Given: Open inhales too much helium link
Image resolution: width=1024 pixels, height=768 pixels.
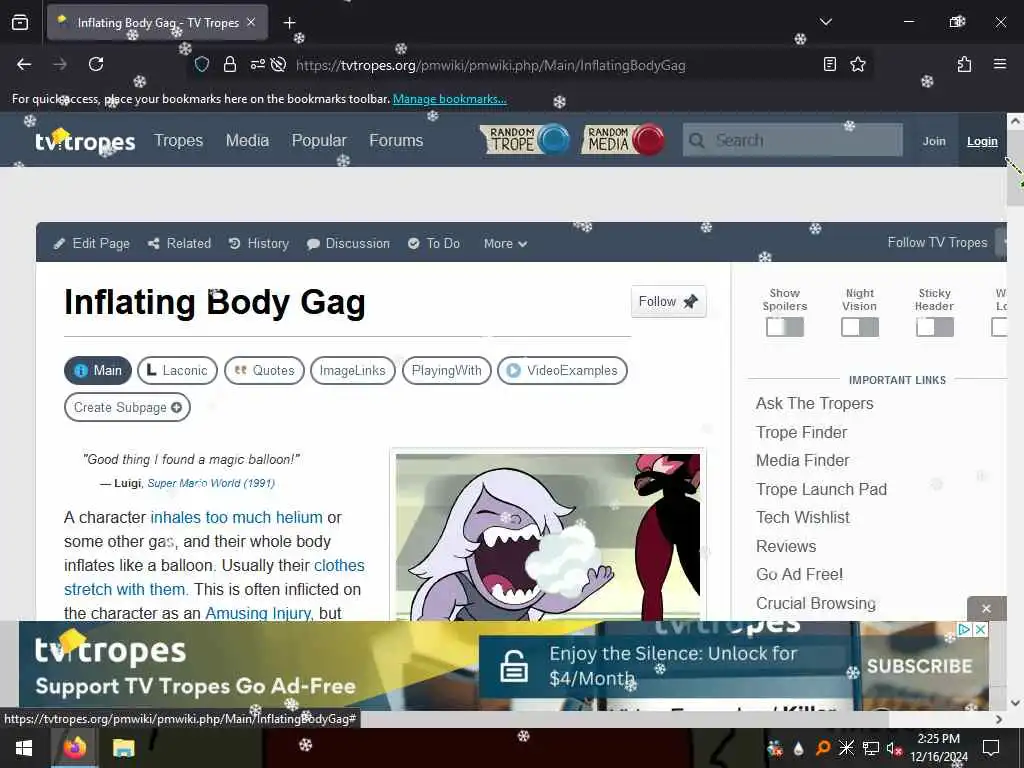Looking at the screenshot, I should (236, 517).
